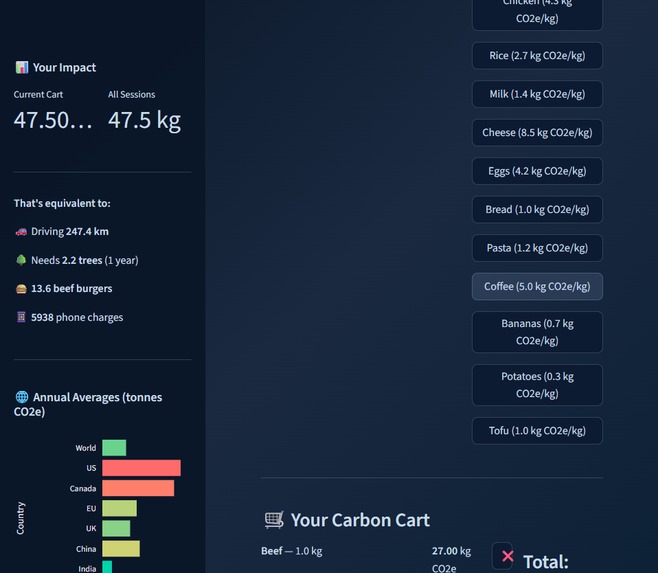Click the 'Annual Averages (tonnes CO2e)' heading text
The image size is (658, 573).
coord(88,404)
